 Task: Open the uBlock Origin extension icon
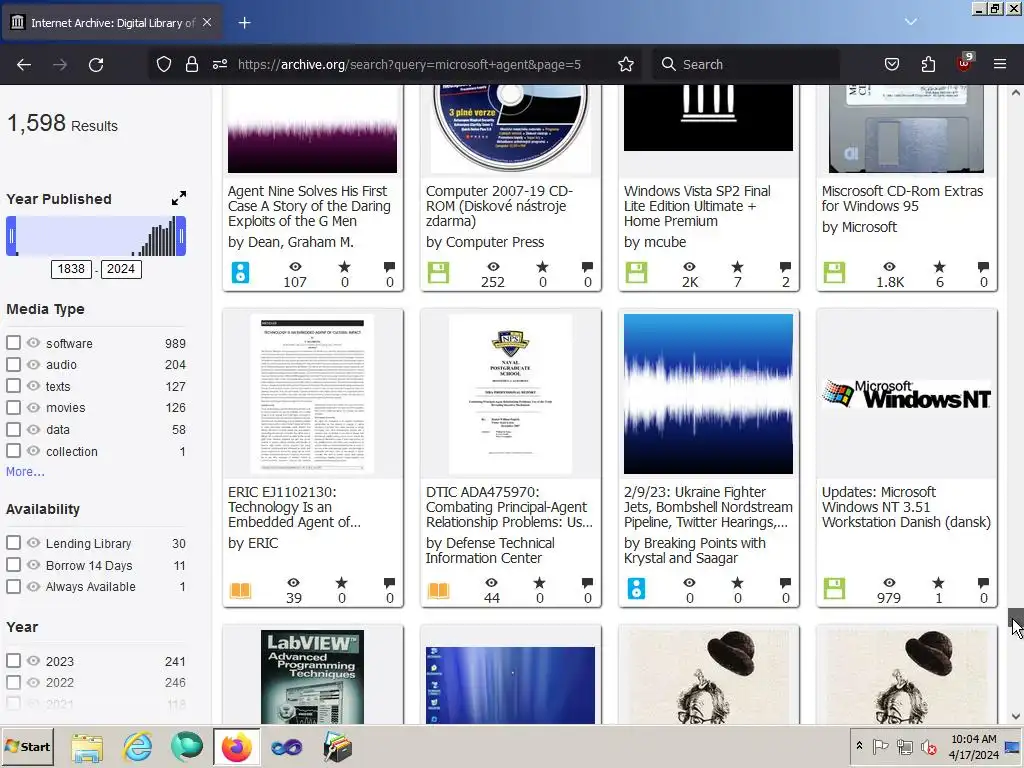pos(965,63)
